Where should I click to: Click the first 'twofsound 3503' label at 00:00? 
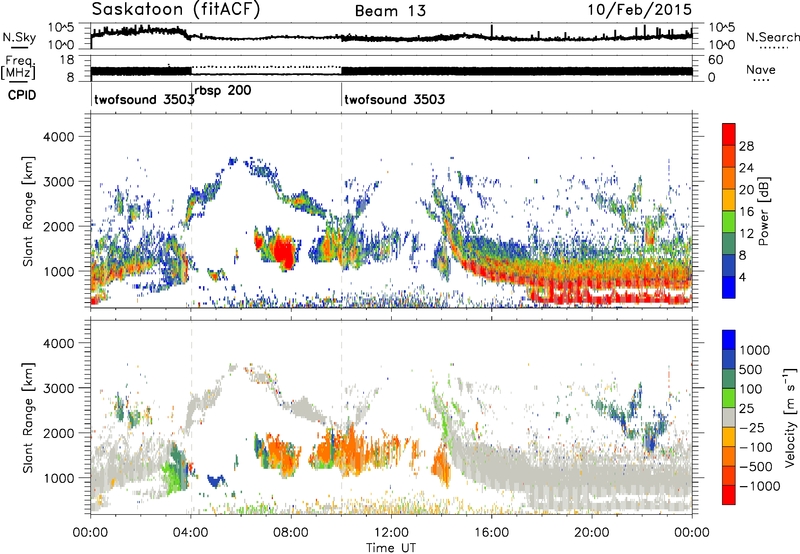(x=144, y=99)
